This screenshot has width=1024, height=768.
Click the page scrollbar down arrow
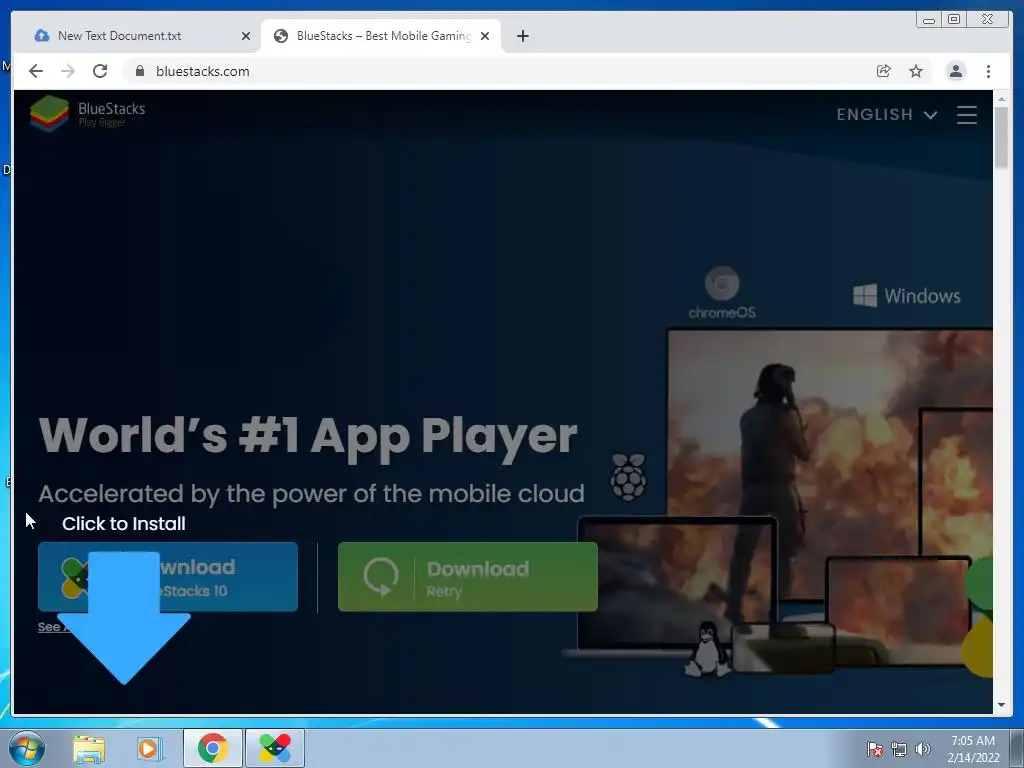(x=1001, y=705)
